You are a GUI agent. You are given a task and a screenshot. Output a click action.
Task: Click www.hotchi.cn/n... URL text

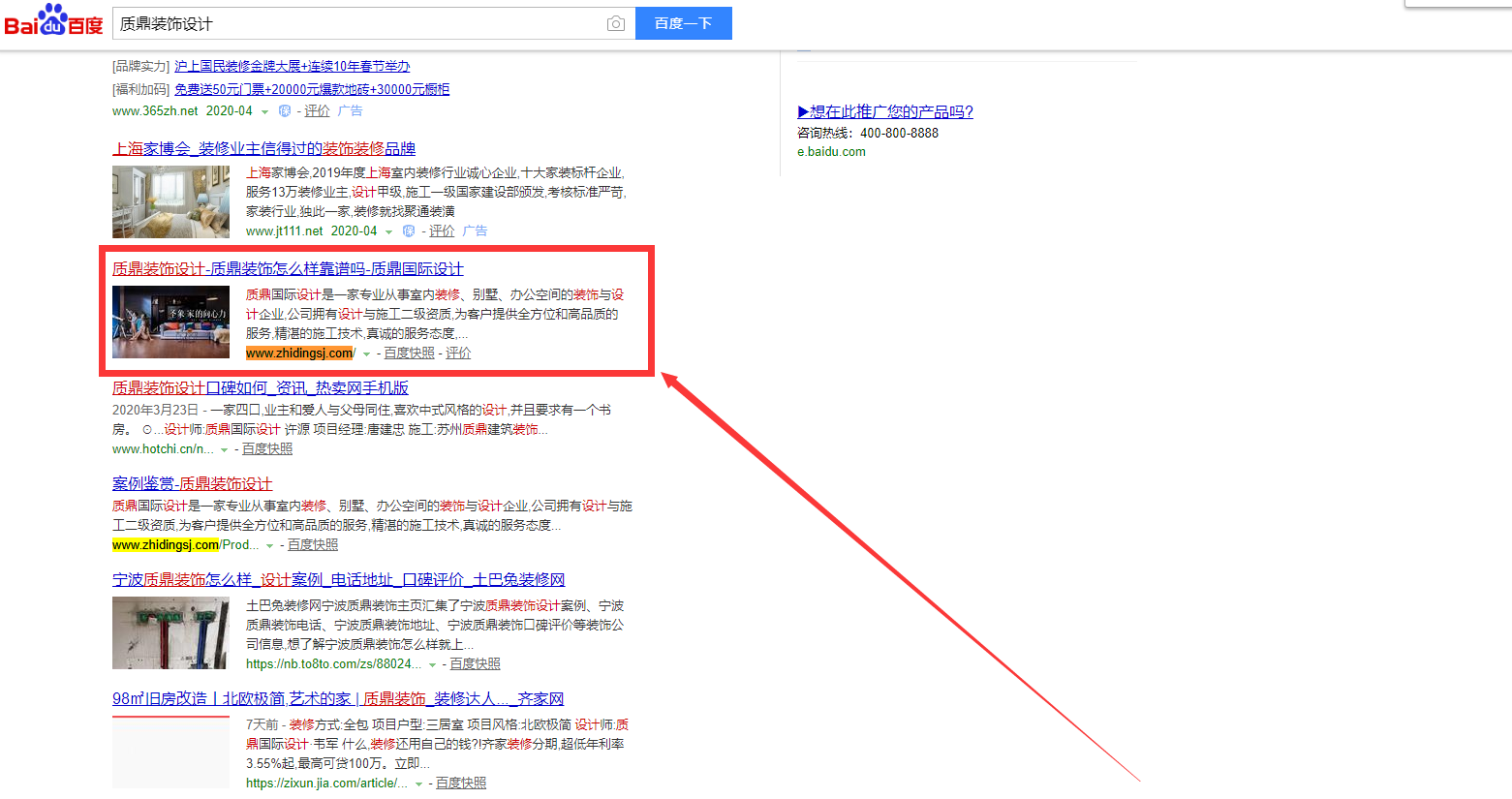coord(164,449)
